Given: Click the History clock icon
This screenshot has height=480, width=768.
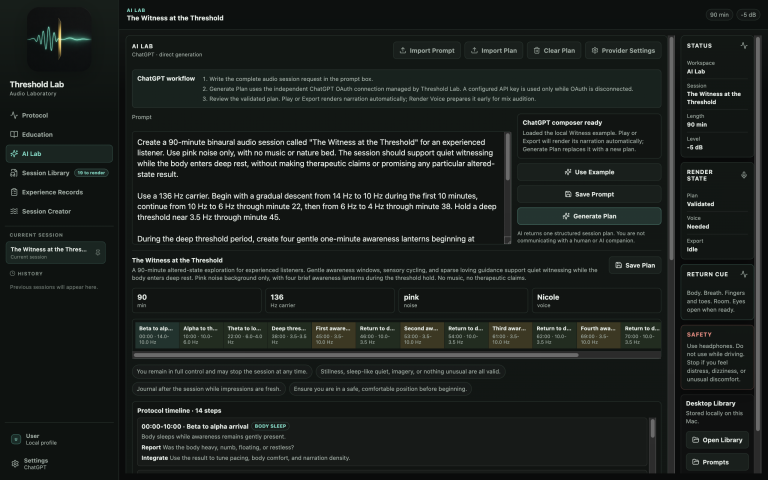Looking at the screenshot, I should tap(13, 274).
